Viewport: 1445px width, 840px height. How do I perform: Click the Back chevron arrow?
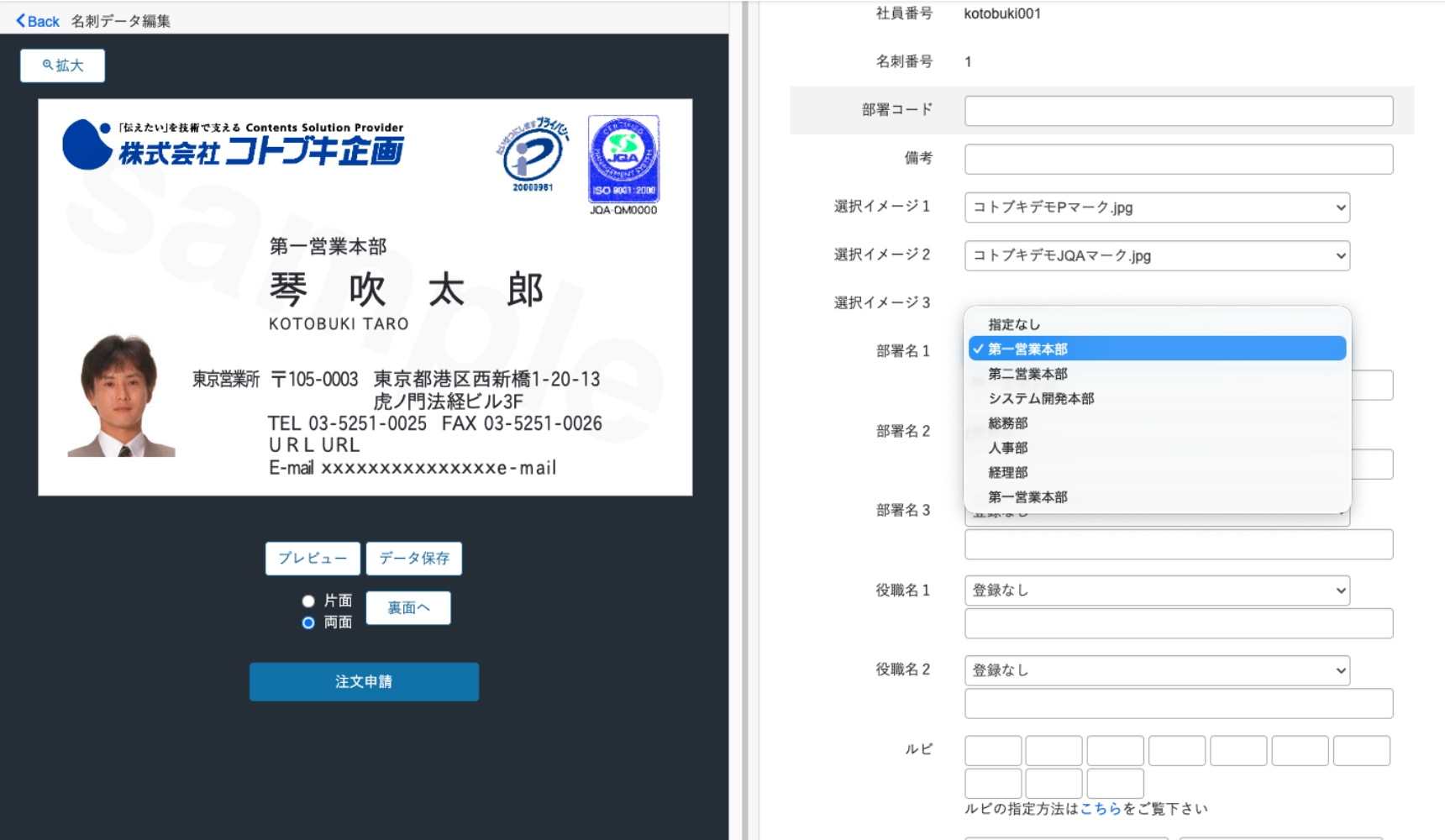coord(20,20)
